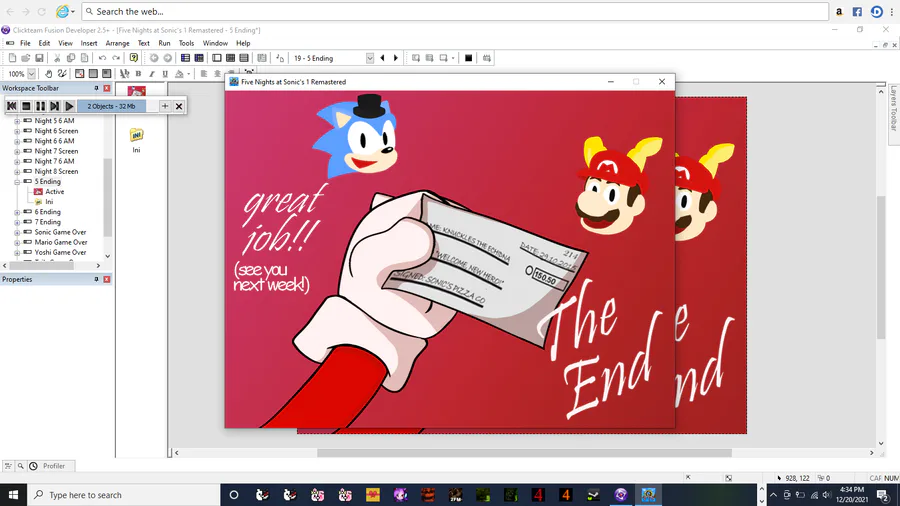Screen dimensions: 900x506
Task: Click the taskbar search box
Action: point(123,495)
